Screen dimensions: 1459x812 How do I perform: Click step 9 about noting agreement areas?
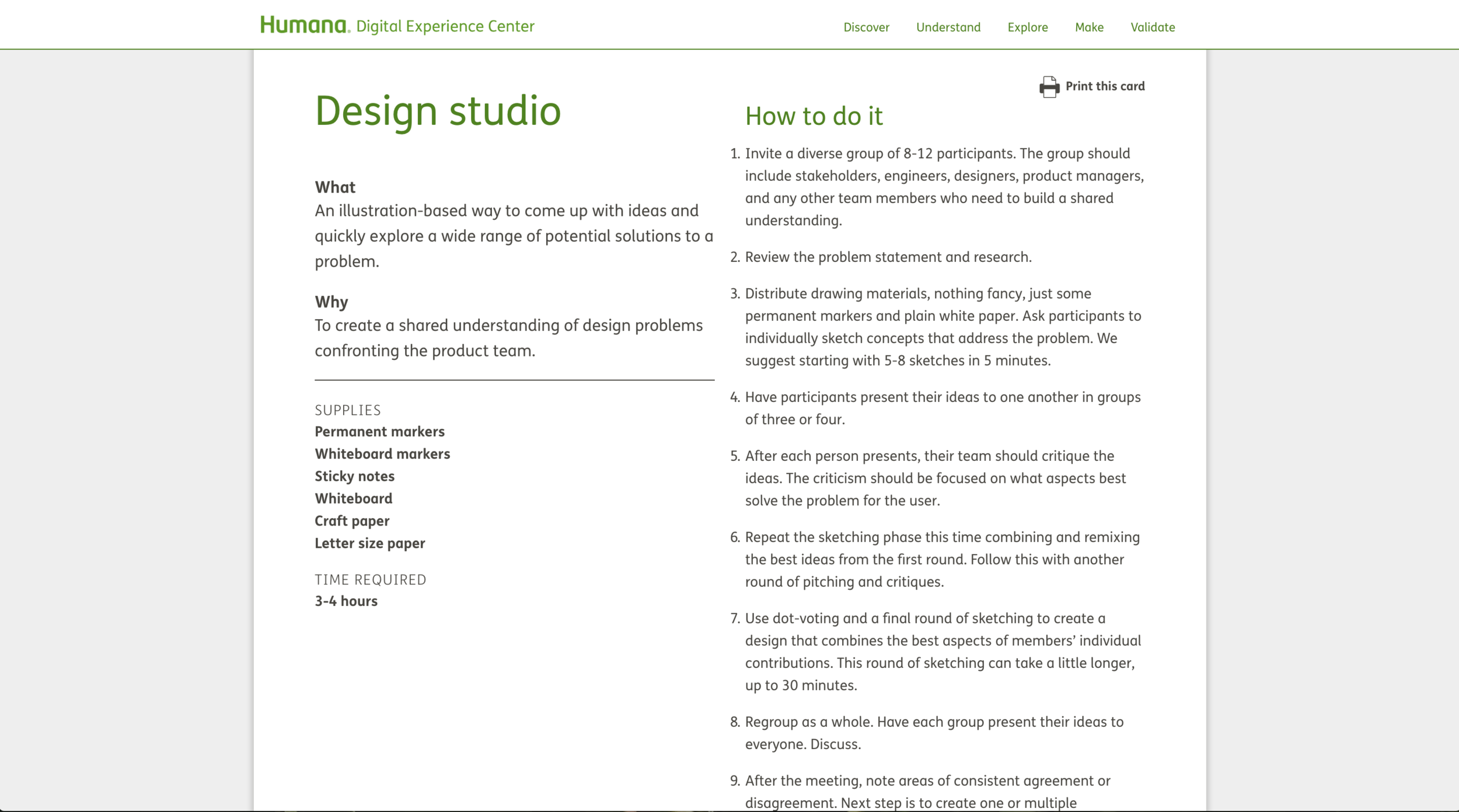coord(921,792)
